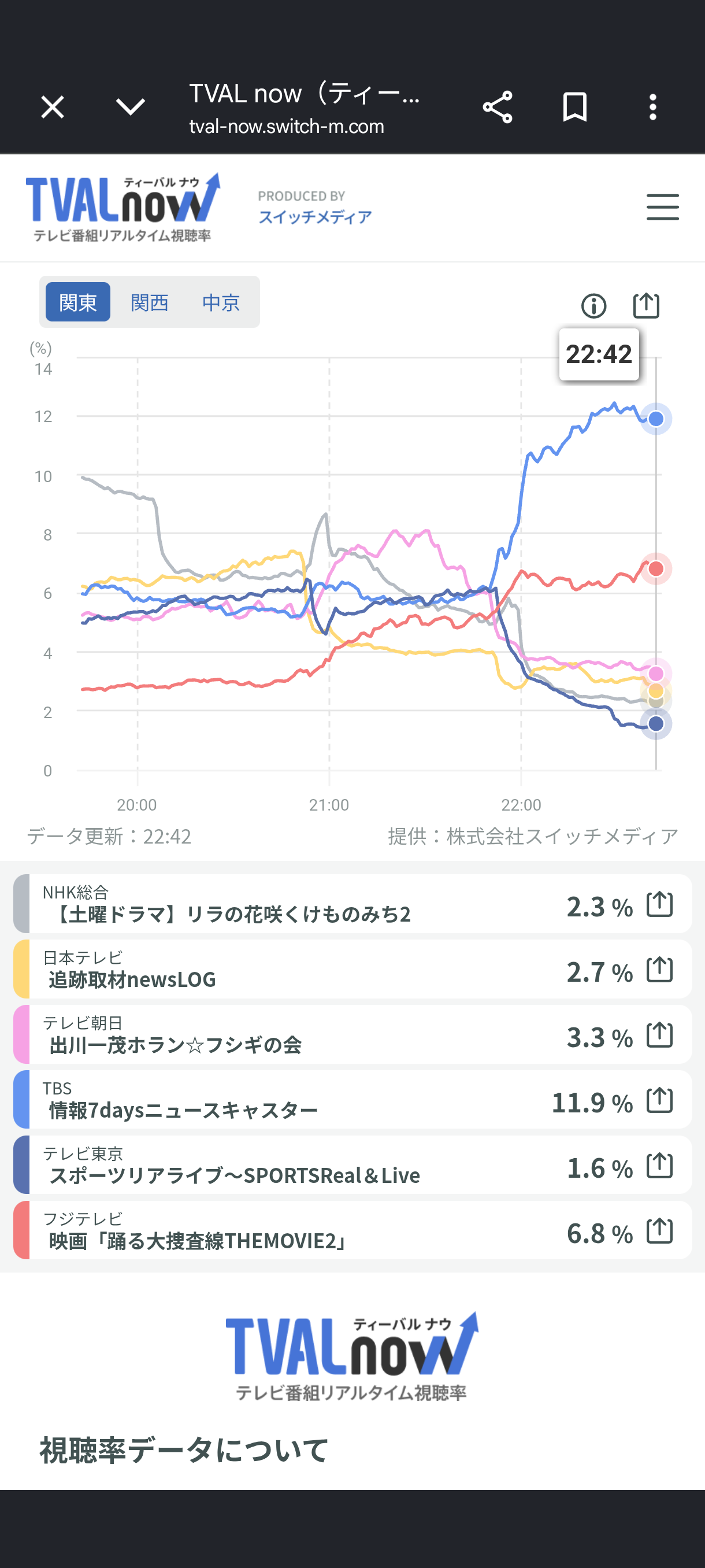Open the hamburger menu on TVAL now
Image resolution: width=705 pixels, height=1568 pixels.
(662, 207)
